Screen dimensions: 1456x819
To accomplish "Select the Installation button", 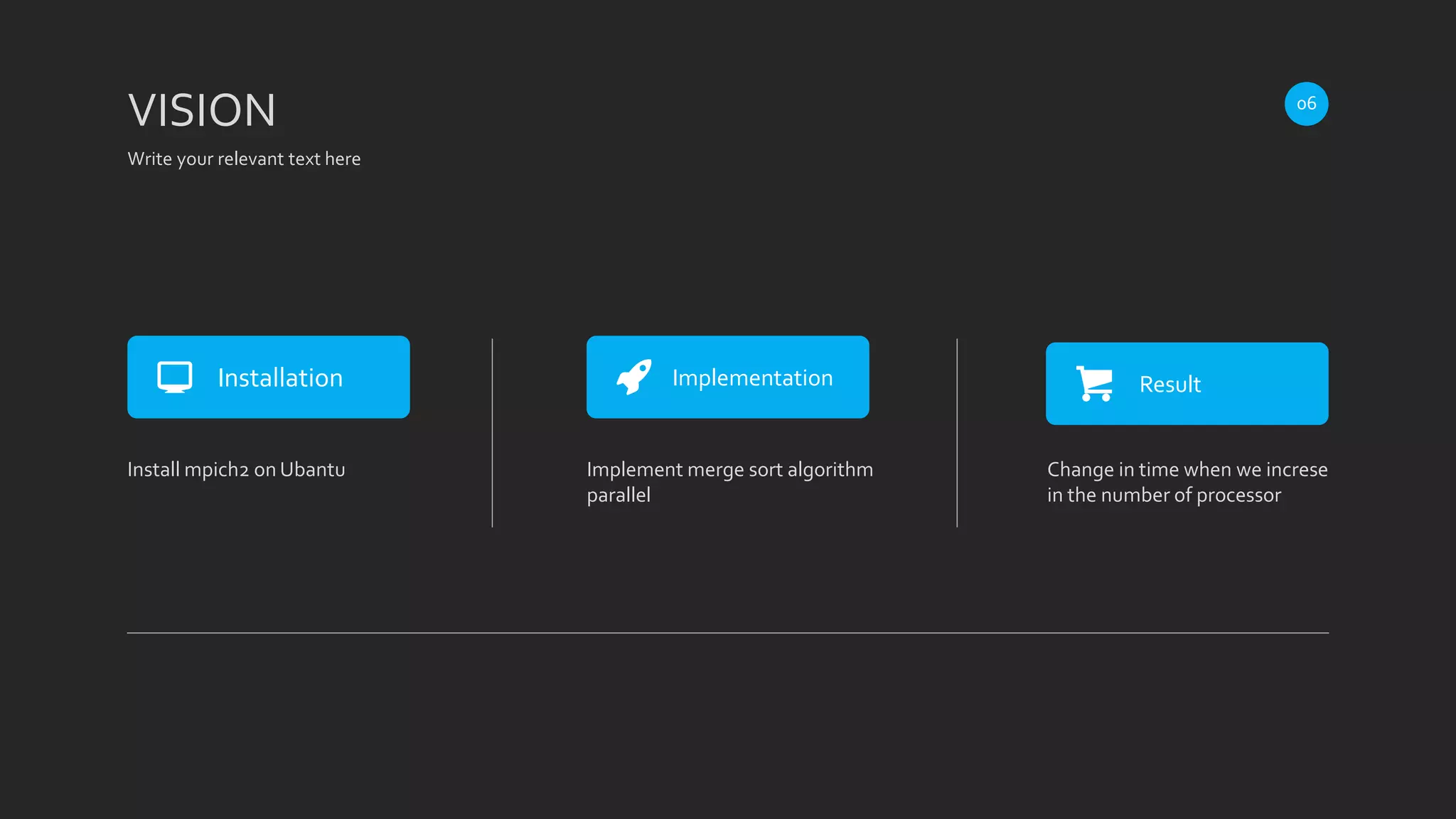I will click(269, 377).
